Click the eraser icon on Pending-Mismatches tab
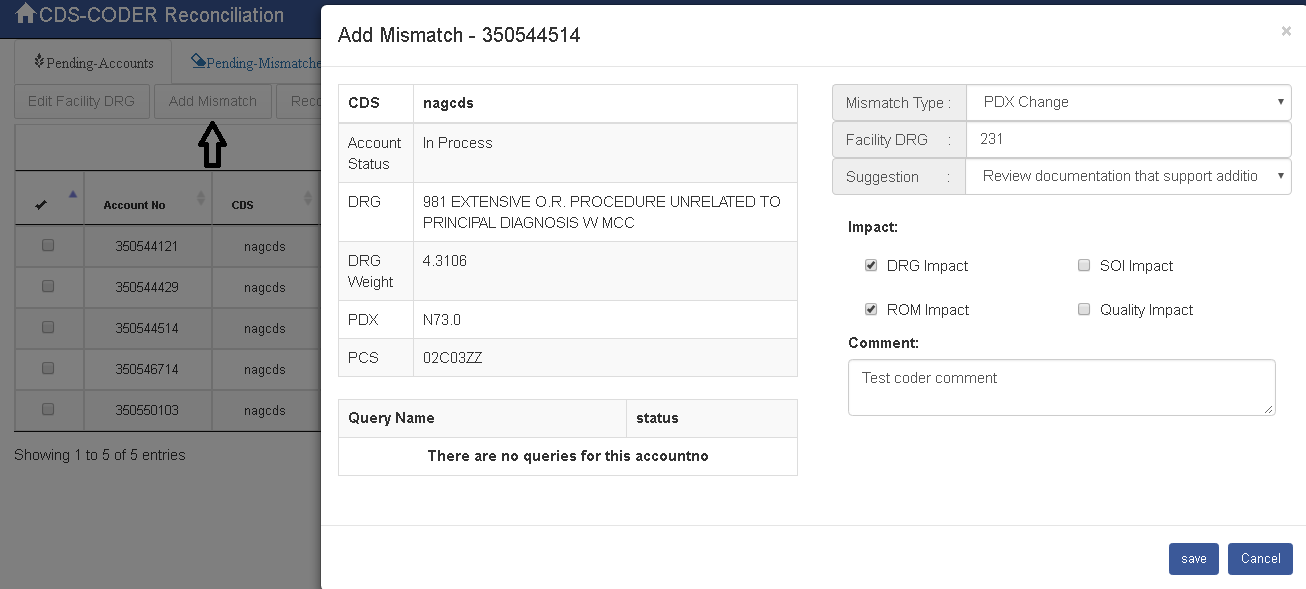The height and width of the screenshot is (589, 1306). pyautogui.click(x=198, y=62)
